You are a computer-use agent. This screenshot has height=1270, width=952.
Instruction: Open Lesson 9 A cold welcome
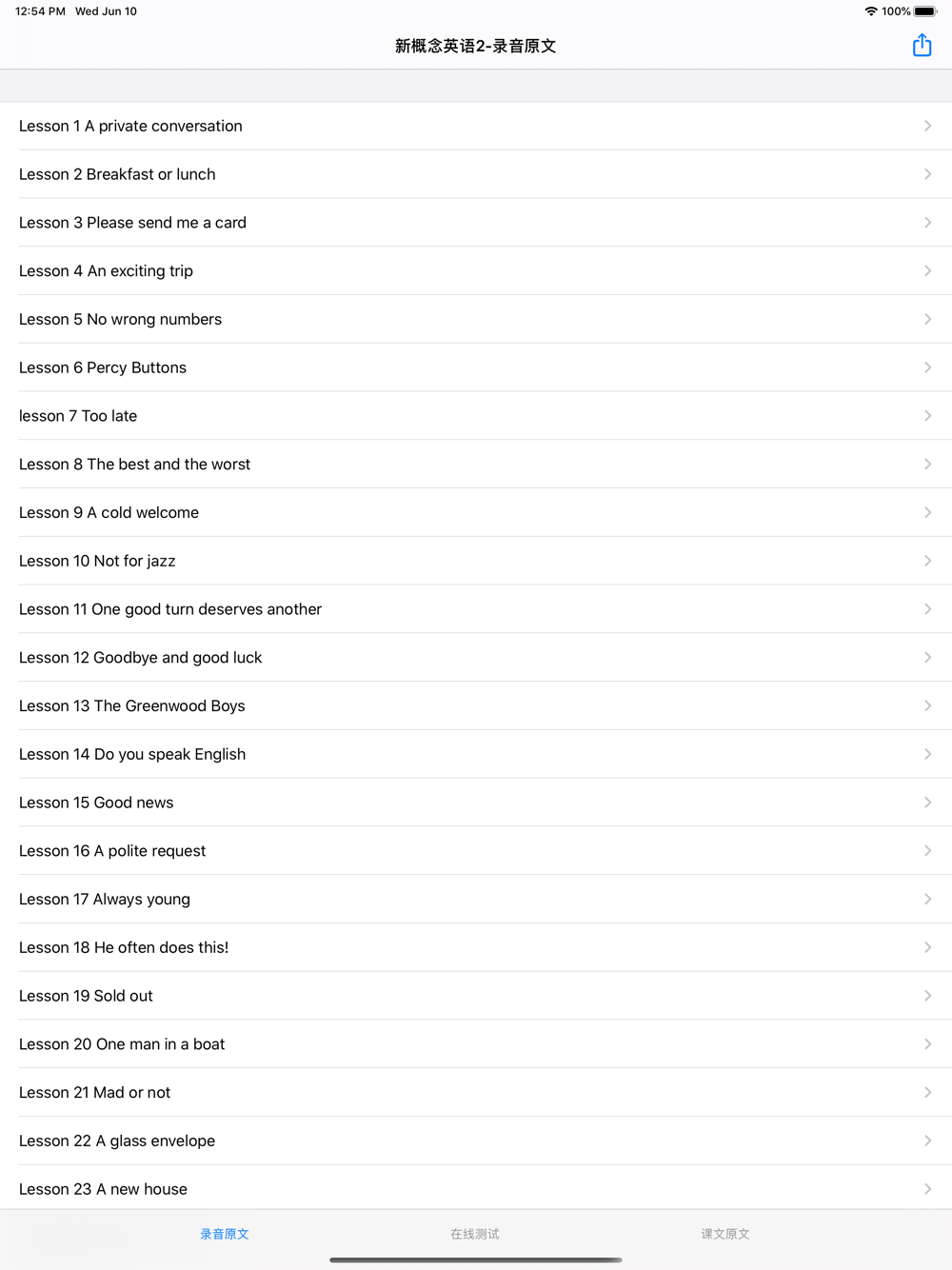476,512
